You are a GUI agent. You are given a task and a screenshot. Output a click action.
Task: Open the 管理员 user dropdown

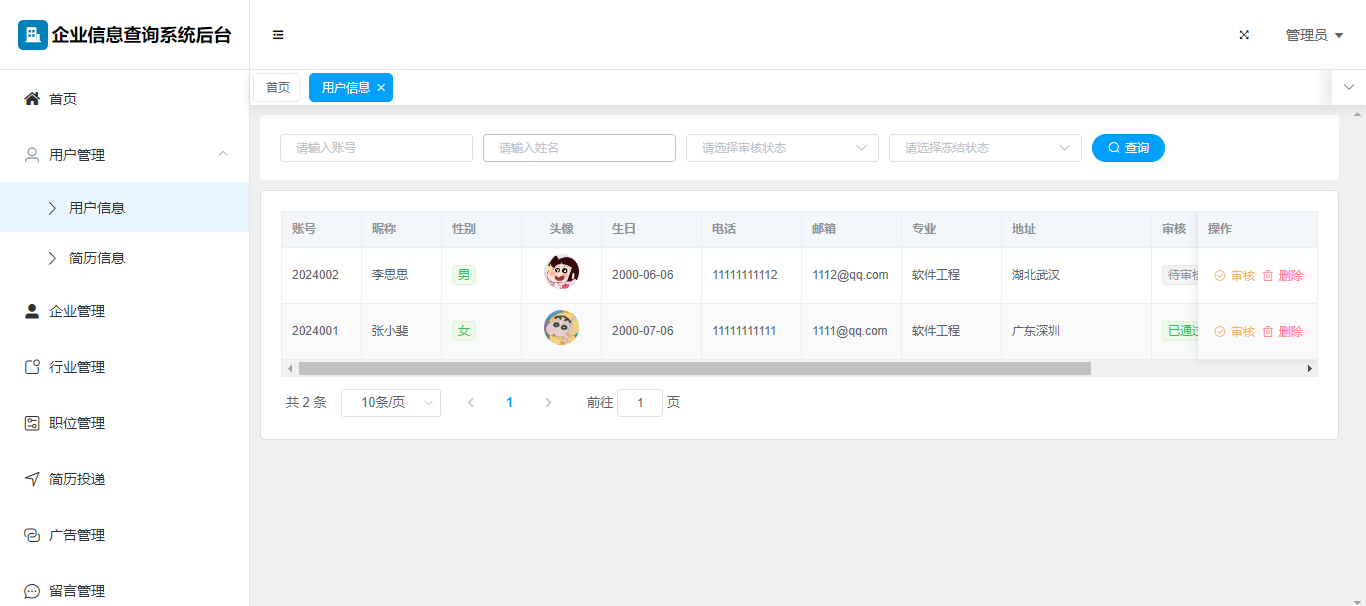1313,35
